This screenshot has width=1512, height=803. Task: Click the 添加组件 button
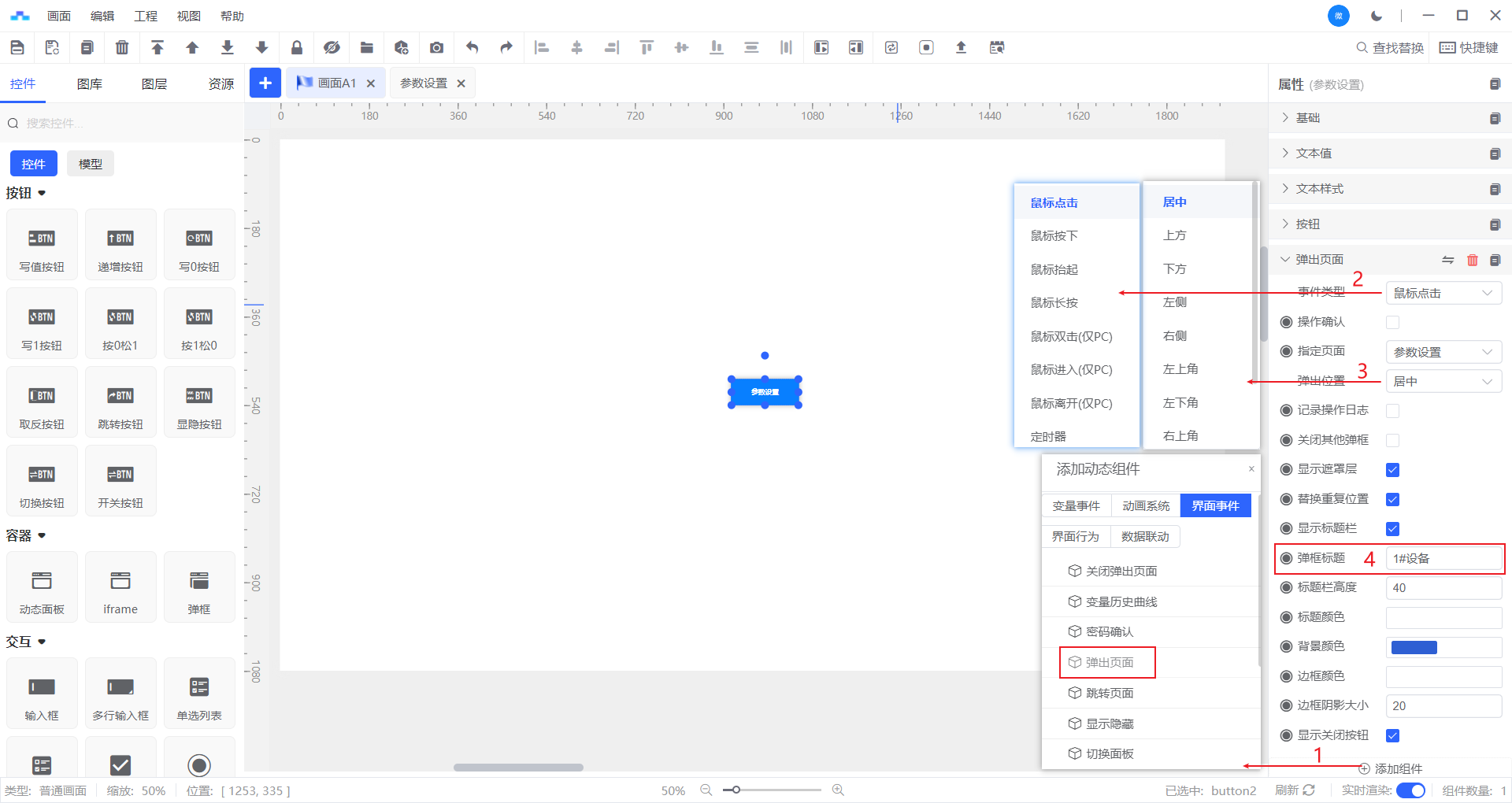pos(1391,768)
